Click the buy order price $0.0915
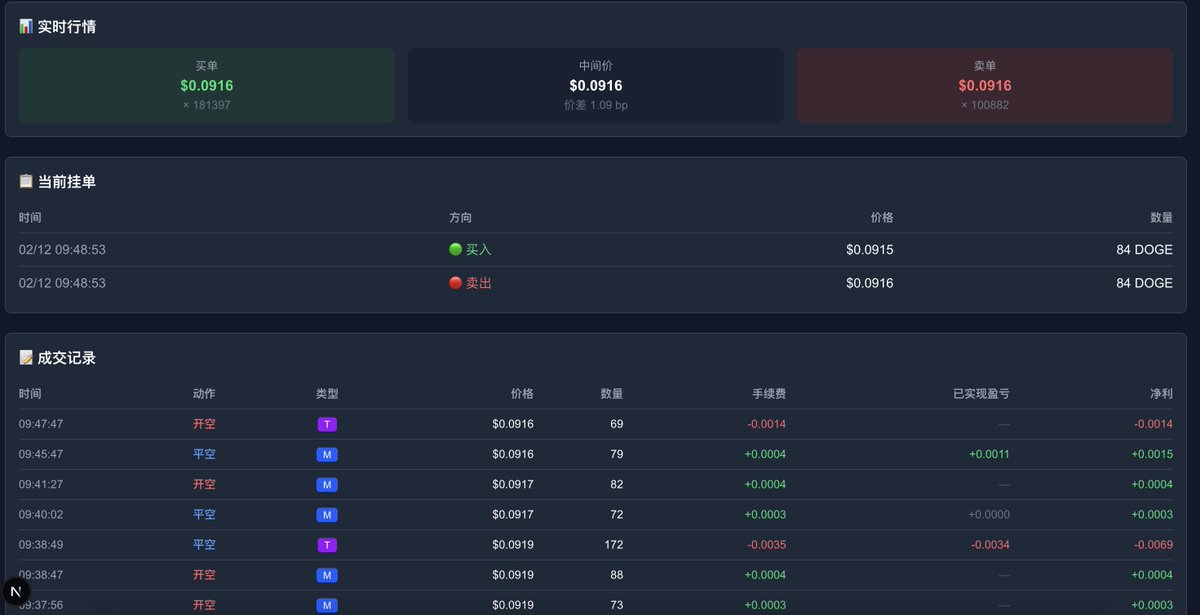This screenshot has width=1200, height=615. 870,250
